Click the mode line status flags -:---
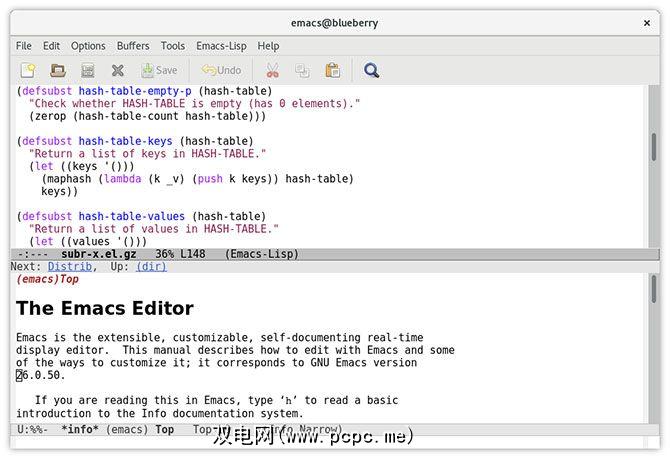The width and height of the screenshot is (670, 459). click(33, 254)
